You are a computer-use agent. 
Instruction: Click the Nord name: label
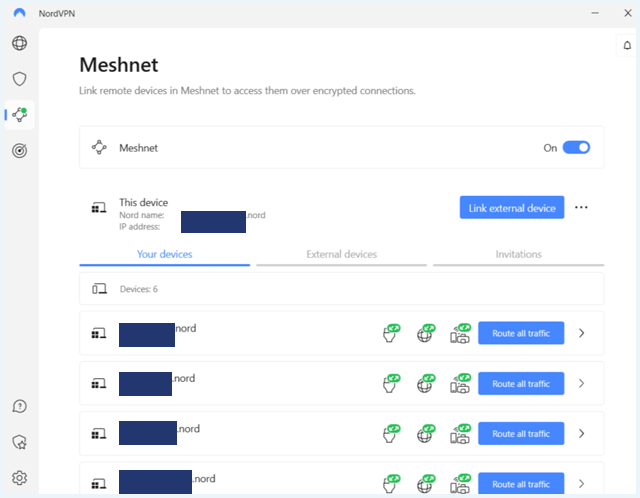tap(142, 215)
